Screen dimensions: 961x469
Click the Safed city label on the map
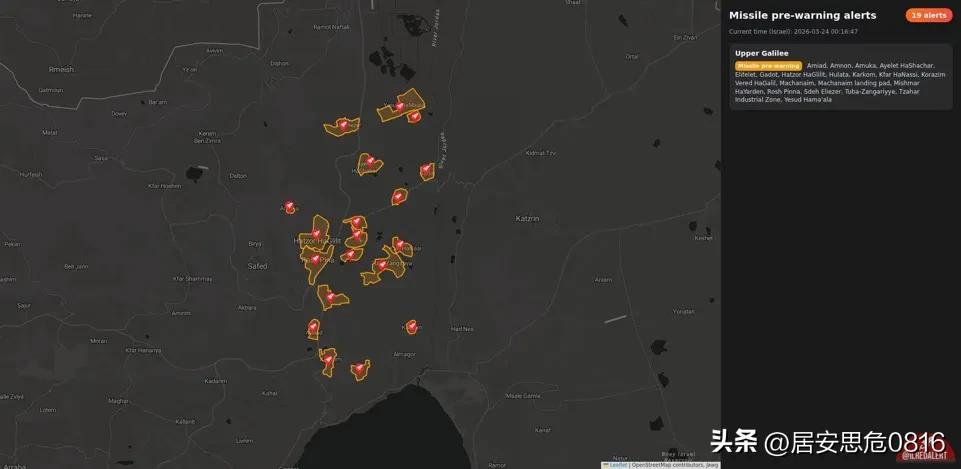tap(257, 266)
